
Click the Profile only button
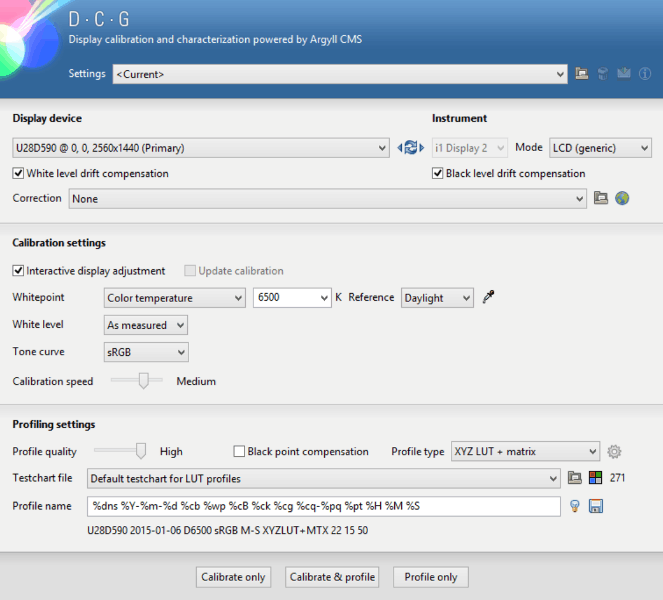pos(431,577)
